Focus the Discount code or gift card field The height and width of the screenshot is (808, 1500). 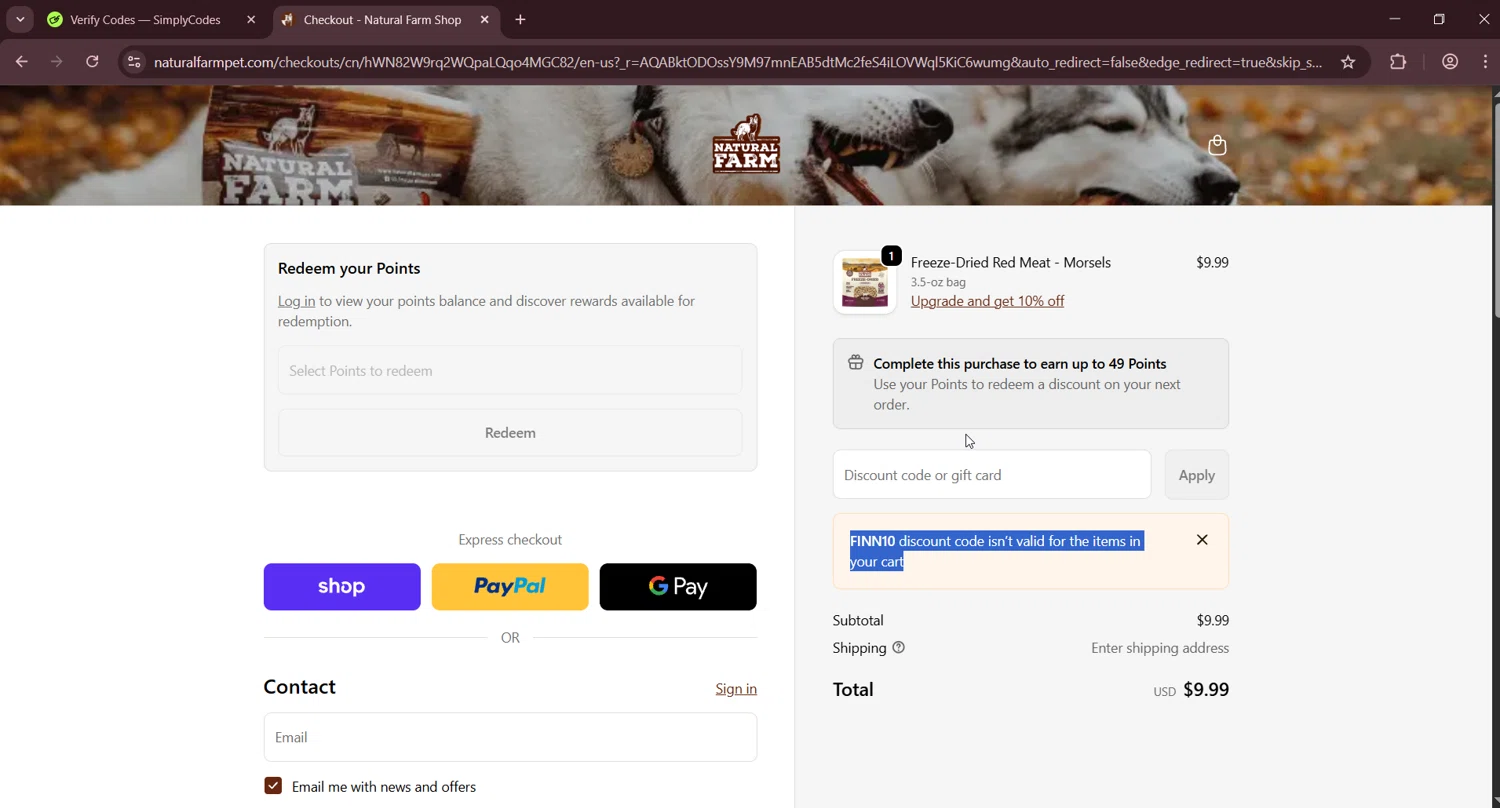point(992,475)
